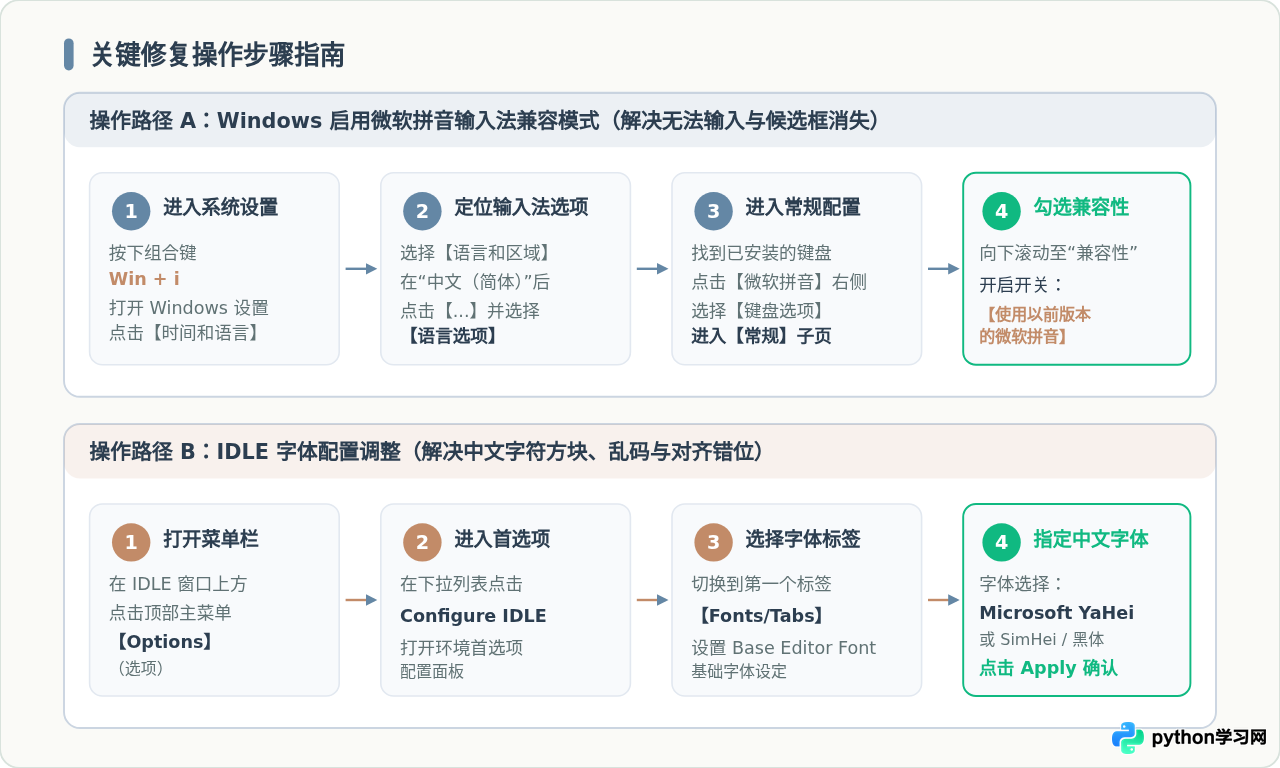Select the line 在下拉列表点击
1280x768 pixels.
[461, 585]
